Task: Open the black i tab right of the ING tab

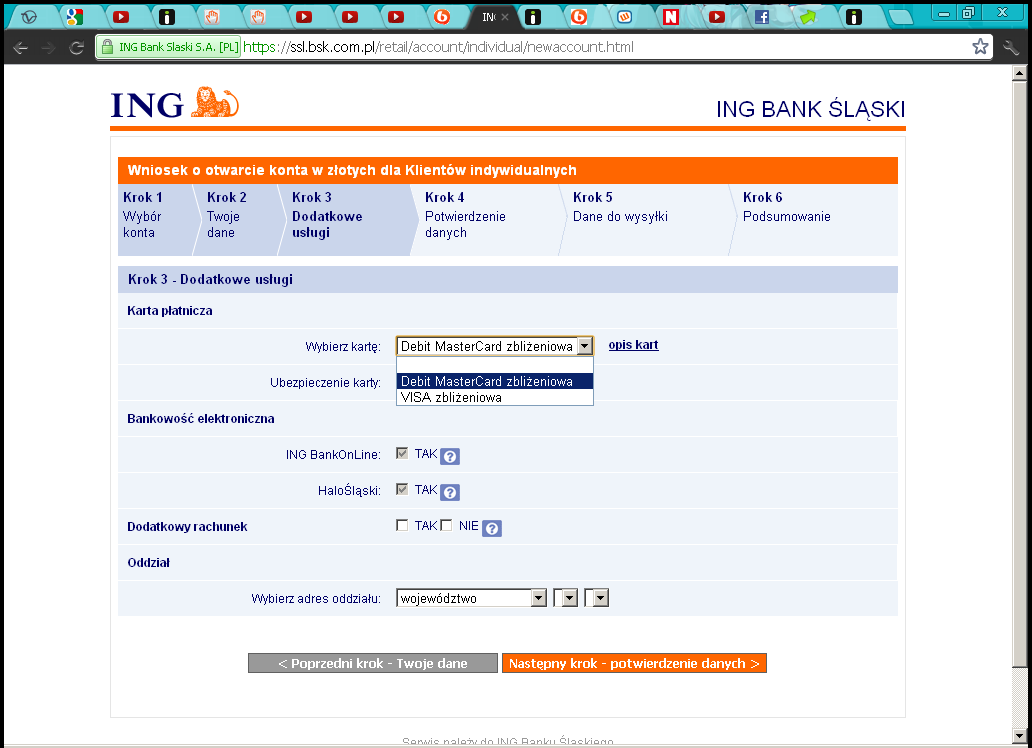Action: tap(532, 17)
